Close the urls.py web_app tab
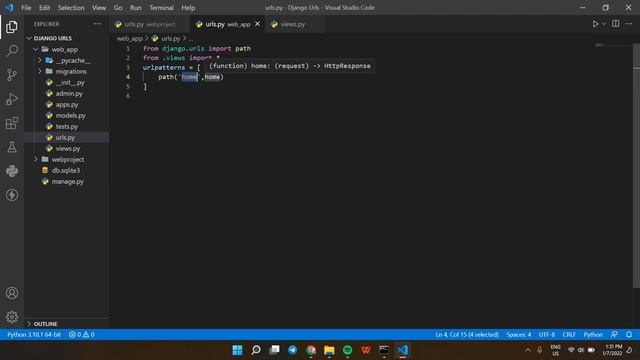Image resolution: width=640 pixels, height=360 pixels. [258, 24]
